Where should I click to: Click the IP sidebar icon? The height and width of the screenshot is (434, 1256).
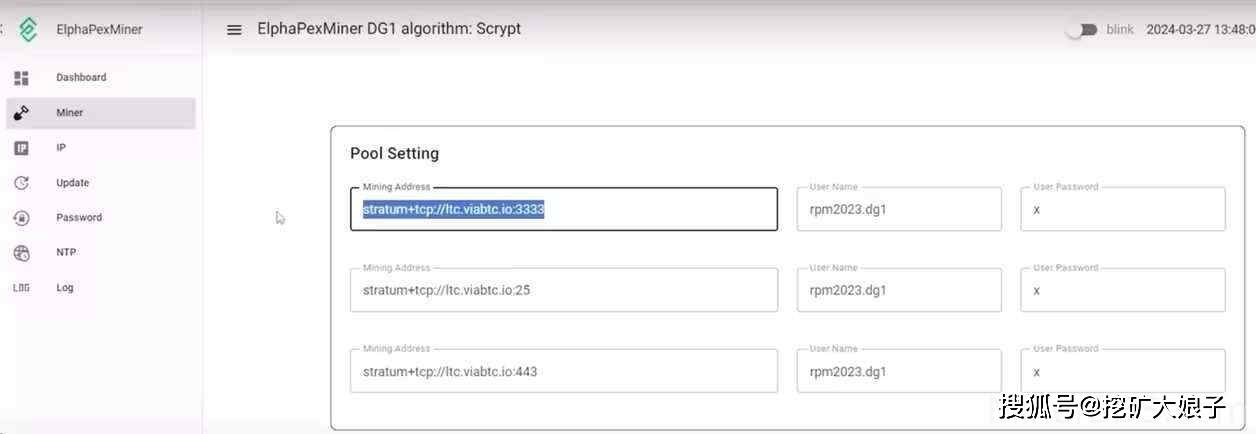pos(21,148)
